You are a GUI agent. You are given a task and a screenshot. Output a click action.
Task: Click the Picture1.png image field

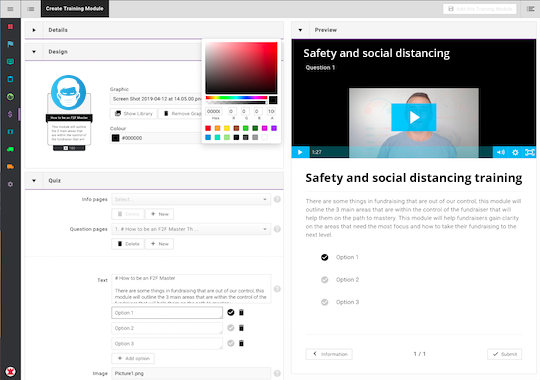point(191,373)
